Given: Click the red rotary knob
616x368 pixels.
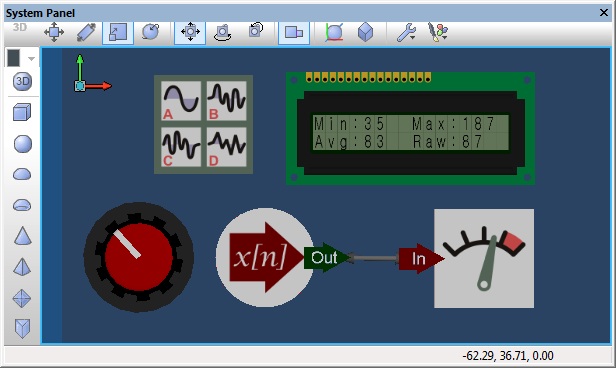Looking at the screenshot, I should tap(139, 257).
